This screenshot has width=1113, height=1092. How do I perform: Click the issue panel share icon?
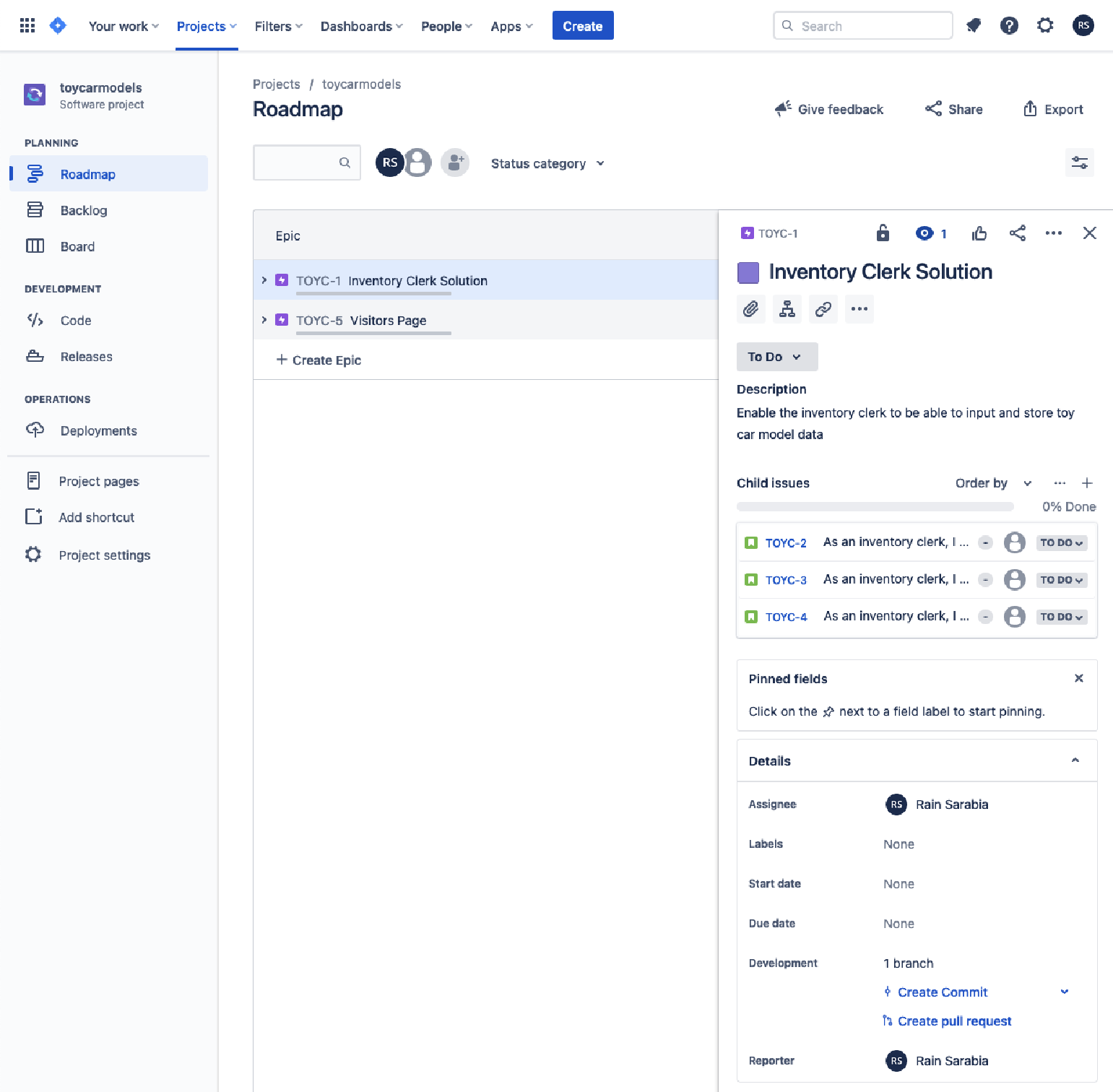tap(1018, 233)
